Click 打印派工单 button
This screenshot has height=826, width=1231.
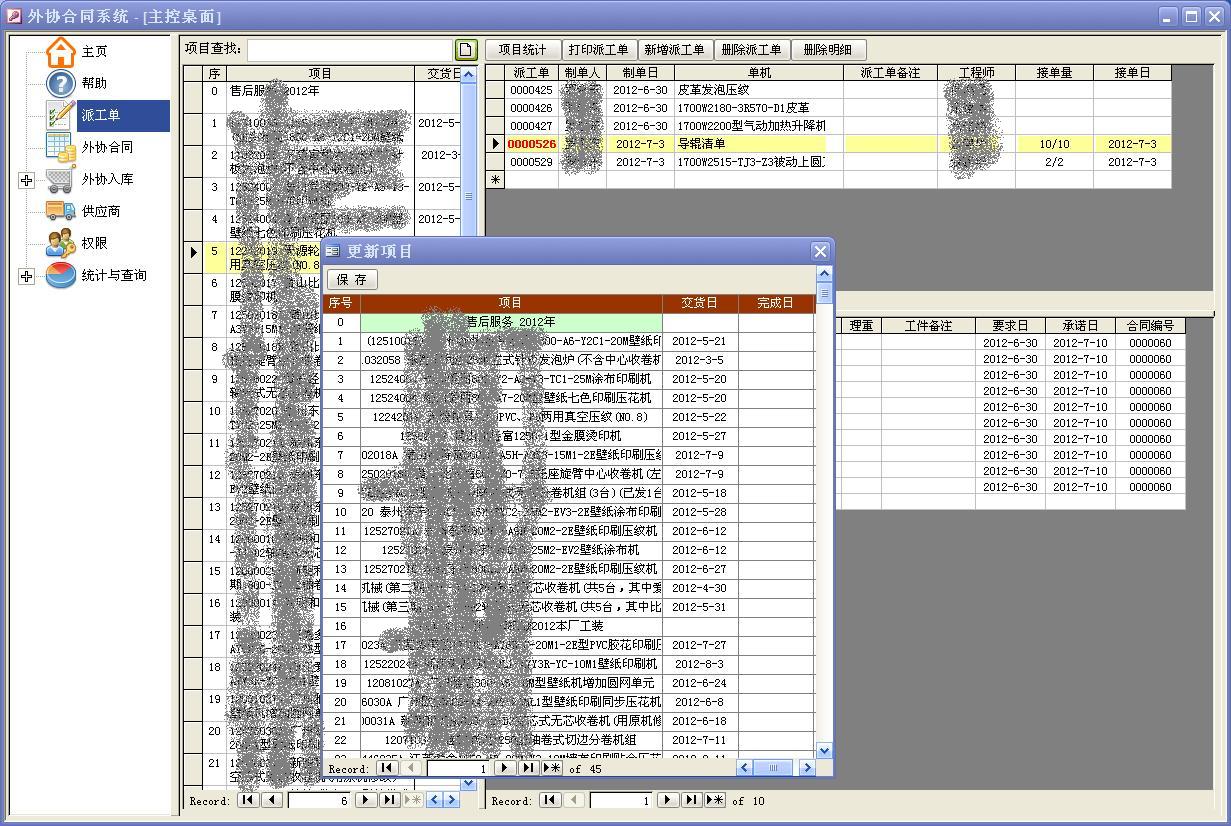point(599,50)
